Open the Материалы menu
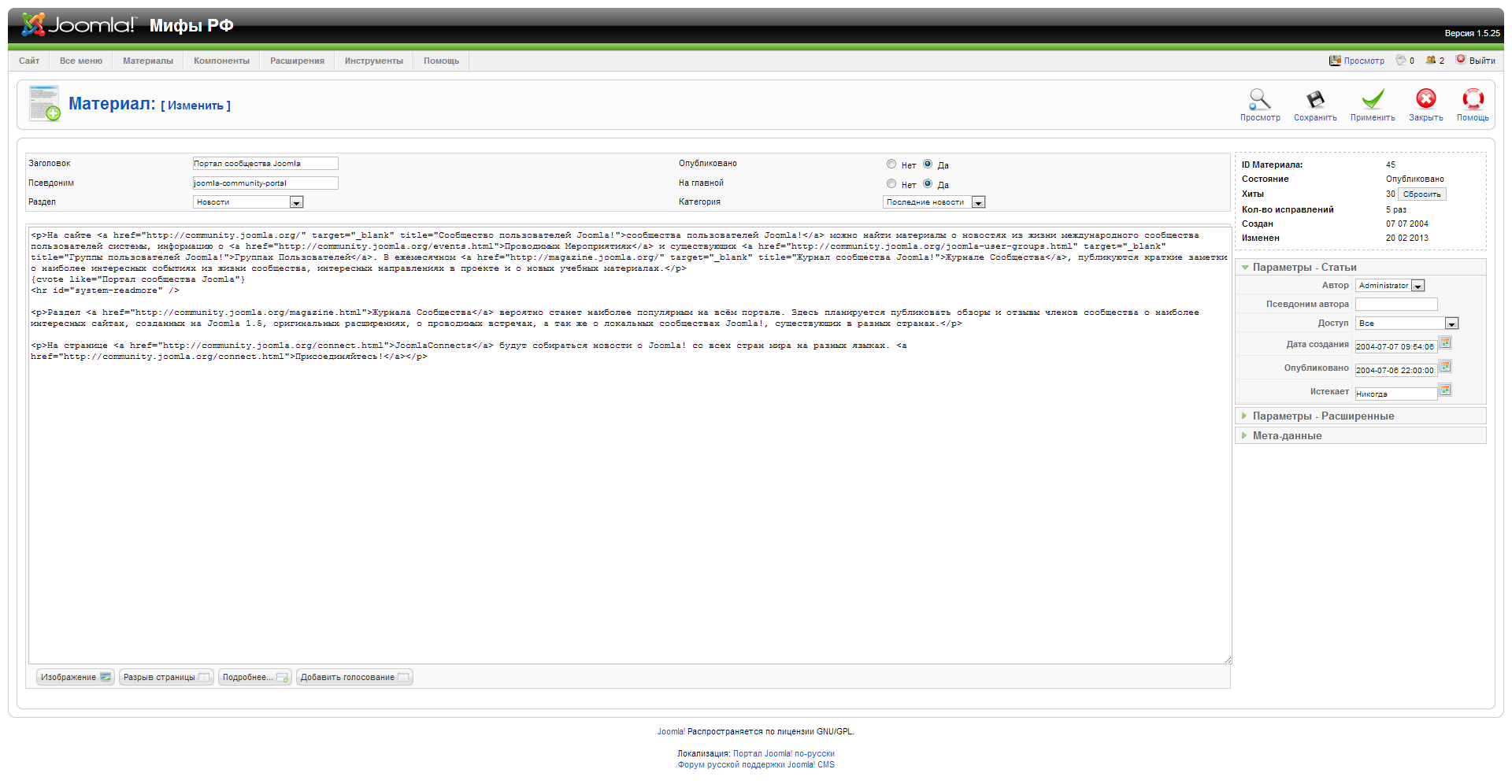Image resolution: width=1512 pixels, height=784 pixels. 148,61
